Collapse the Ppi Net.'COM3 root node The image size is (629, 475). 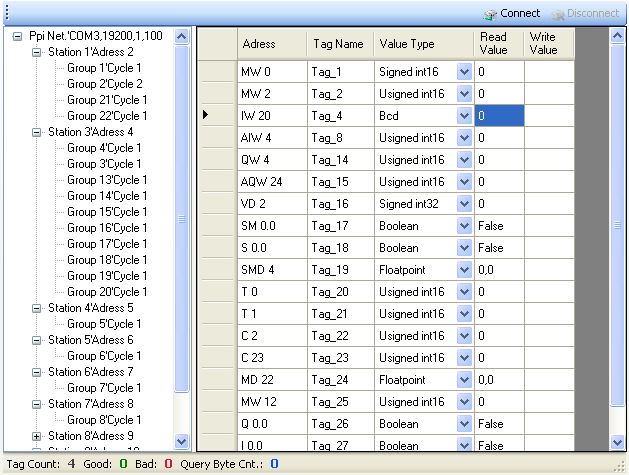pos(19,36)
